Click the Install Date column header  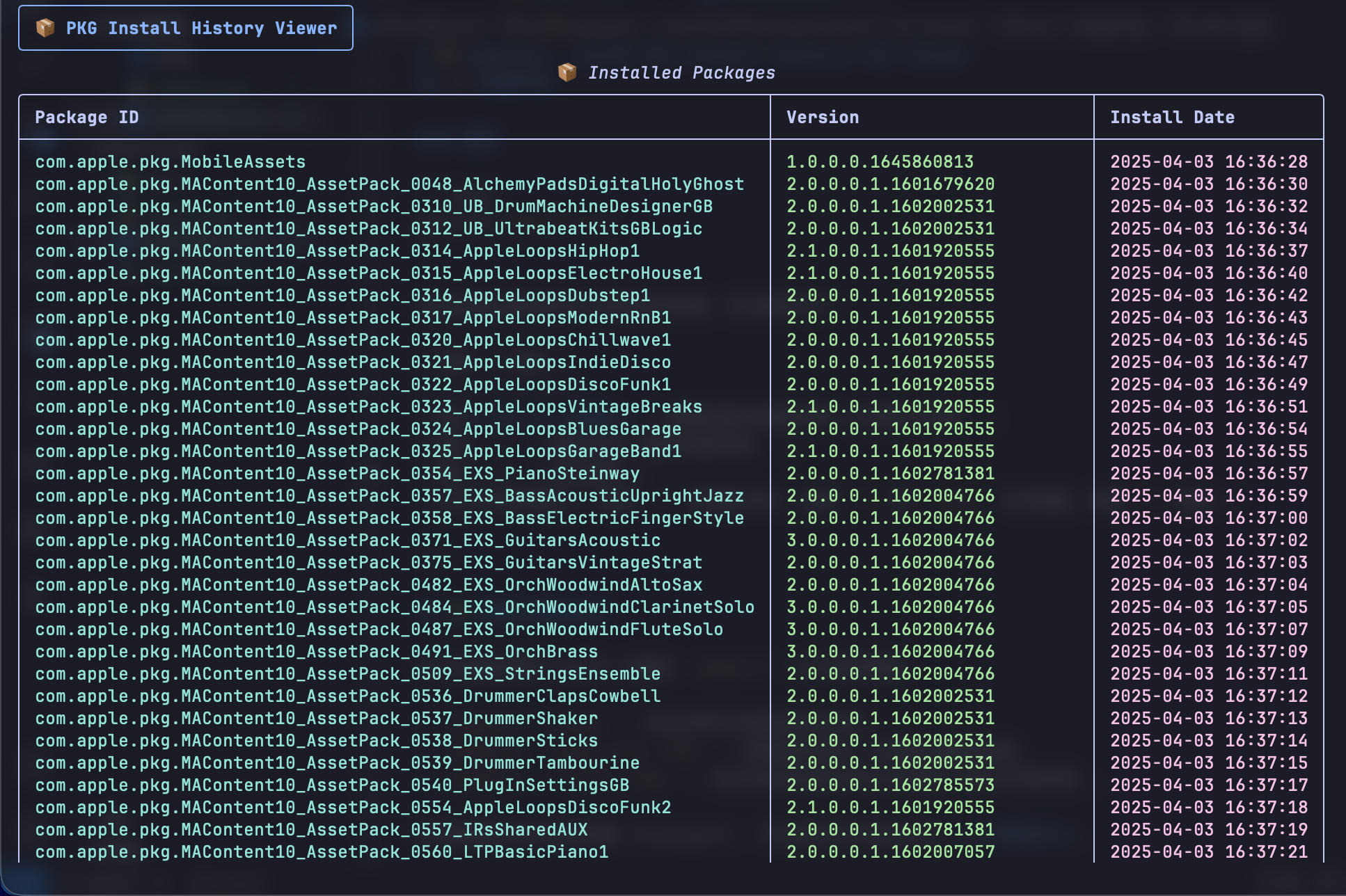[x=1173, y=117]
